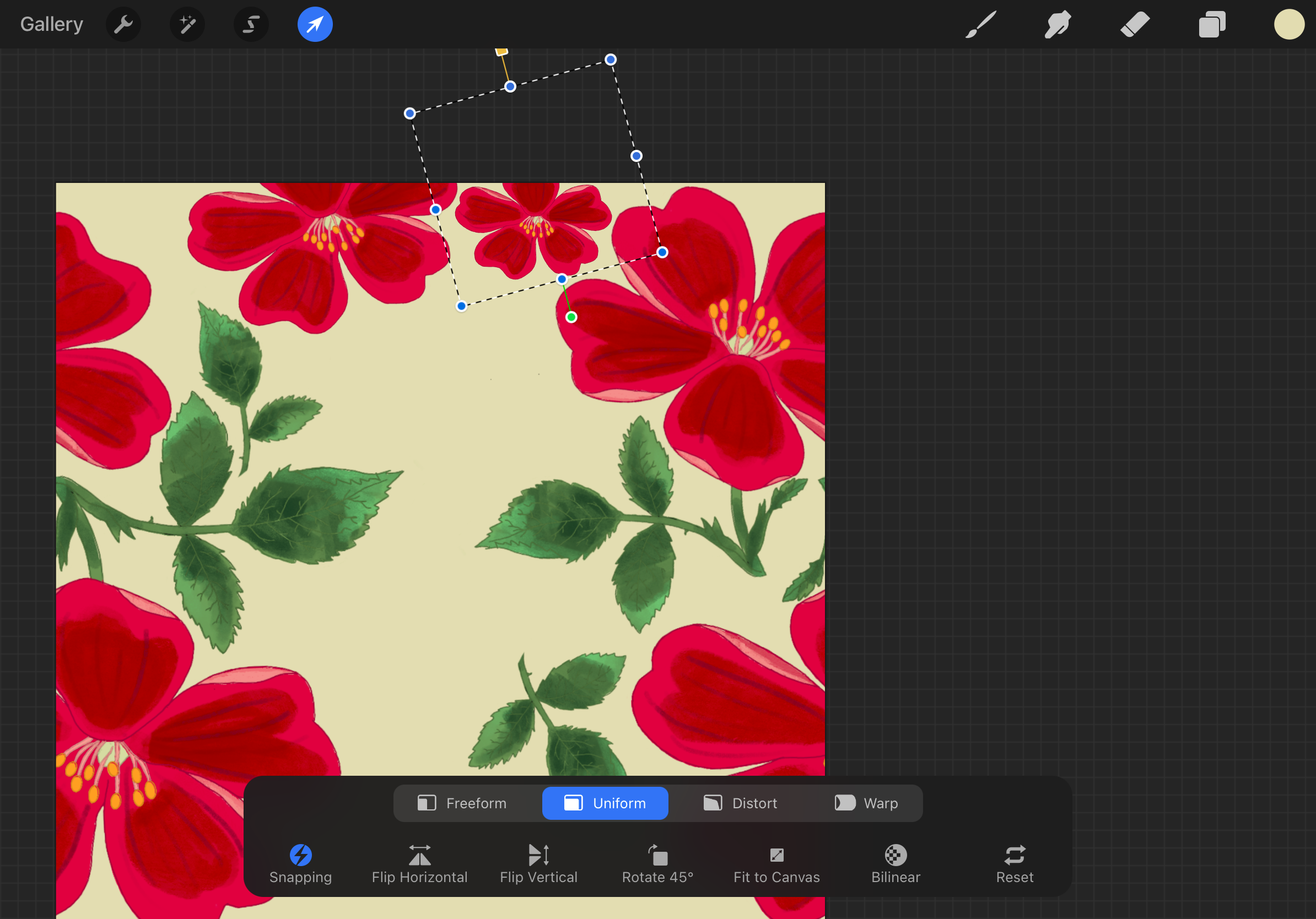Flip the selection horizontally
The image size is (1316, 919).
coord(419,863)
